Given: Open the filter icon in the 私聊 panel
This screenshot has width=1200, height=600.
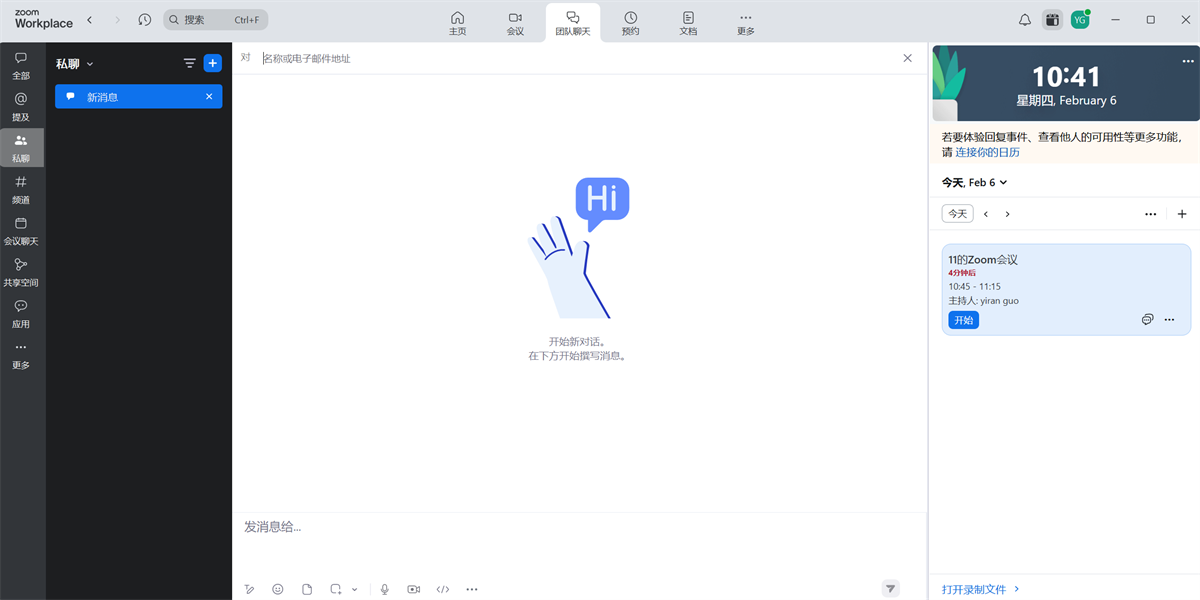Looking at the screenshot, I should tap(189, 63).
